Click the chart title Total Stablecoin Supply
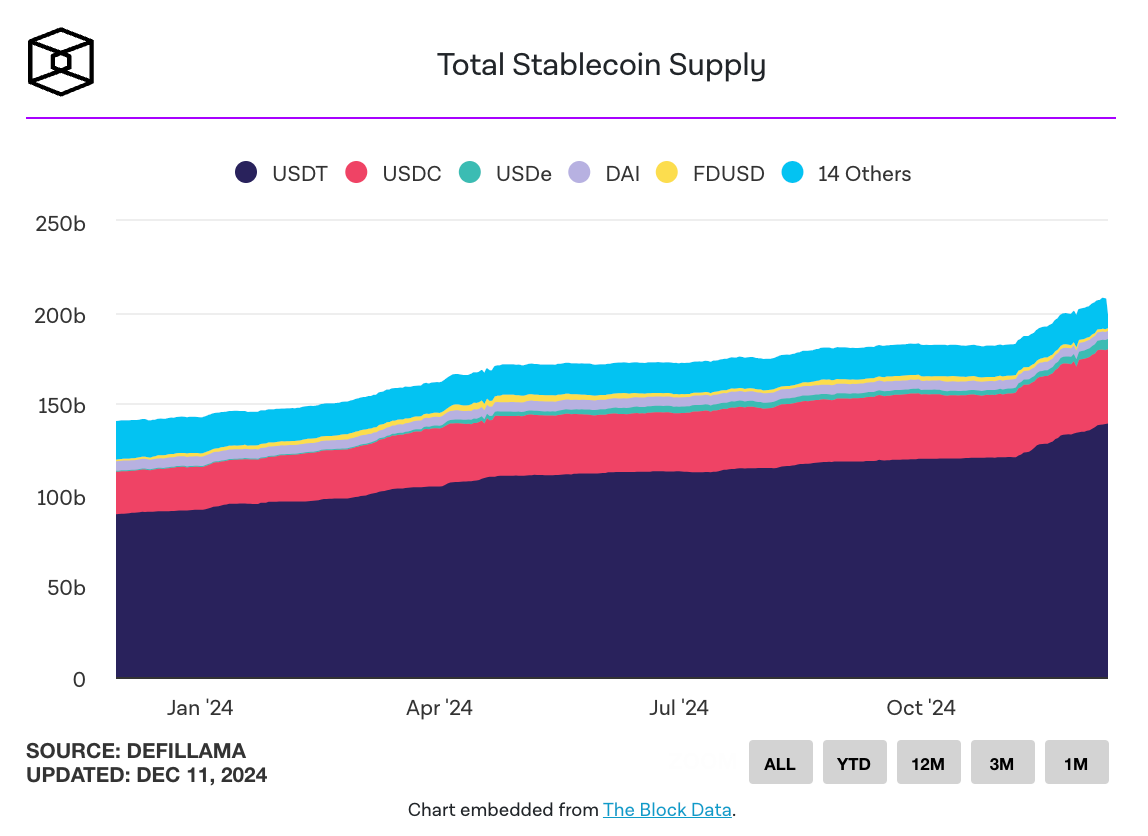 [x=601, y=64]
